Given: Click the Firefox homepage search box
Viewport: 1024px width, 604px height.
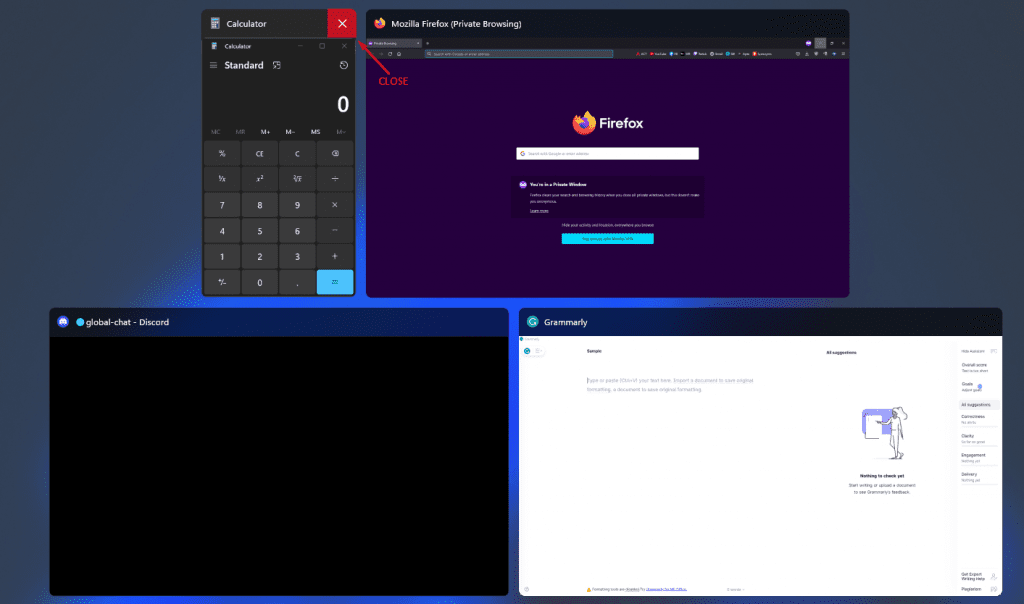Looking at the screenshot, I should pos(607,154).
